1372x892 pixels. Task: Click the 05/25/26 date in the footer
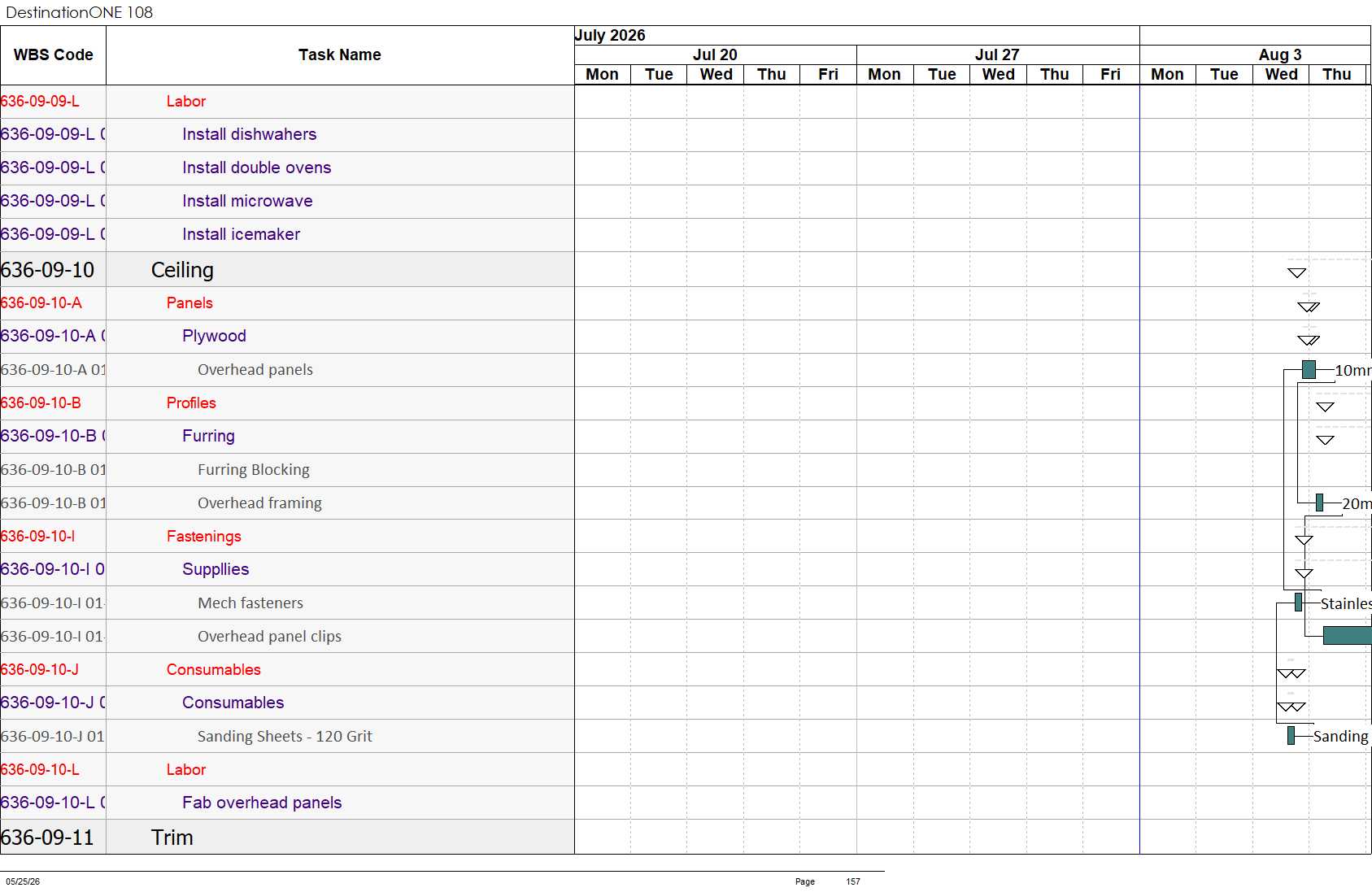[x=23, y=881]
